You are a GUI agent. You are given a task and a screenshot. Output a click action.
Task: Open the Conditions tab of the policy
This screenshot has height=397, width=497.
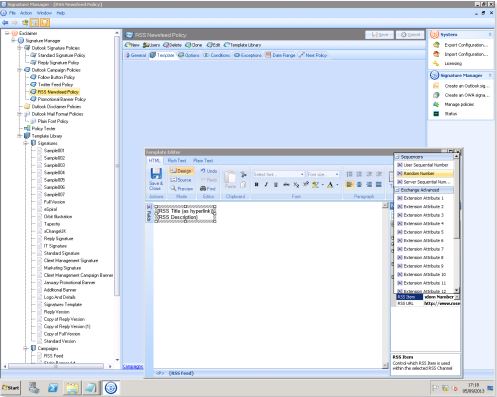click(216, 55)
